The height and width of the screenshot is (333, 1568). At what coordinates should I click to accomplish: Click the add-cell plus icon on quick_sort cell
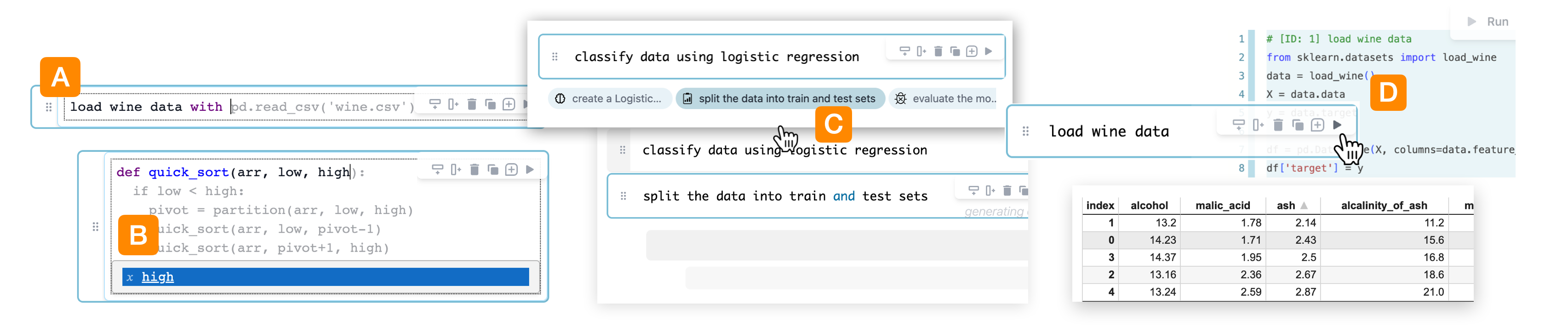tap(511, 170)
